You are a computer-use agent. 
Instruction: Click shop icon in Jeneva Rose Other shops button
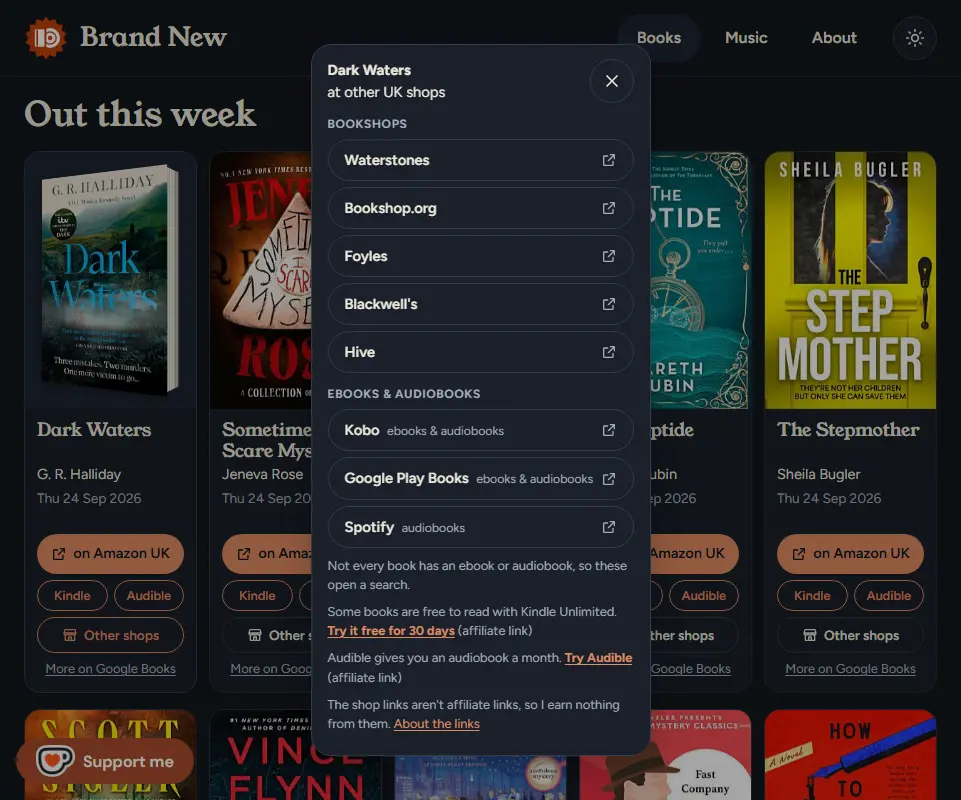255,635
